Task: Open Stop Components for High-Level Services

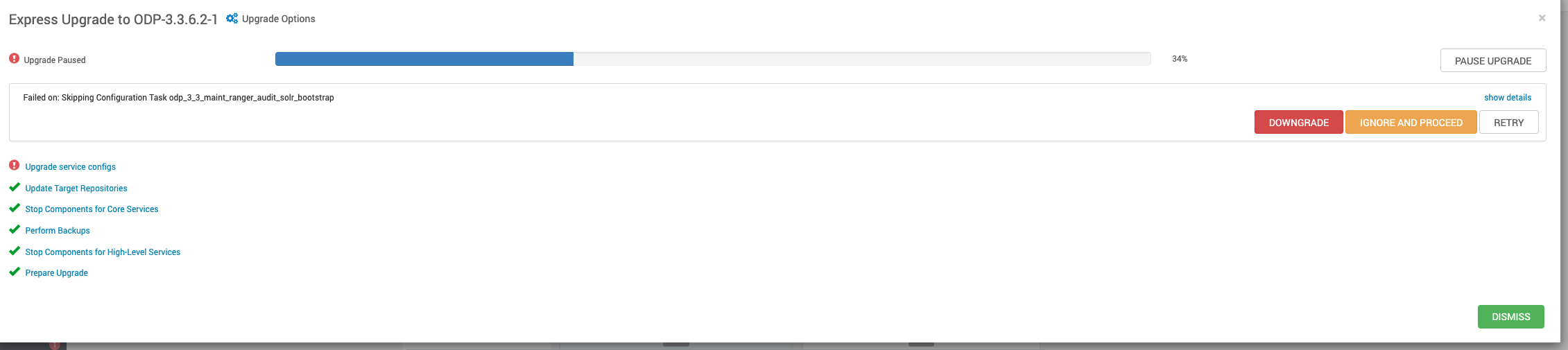Action: 103,252
